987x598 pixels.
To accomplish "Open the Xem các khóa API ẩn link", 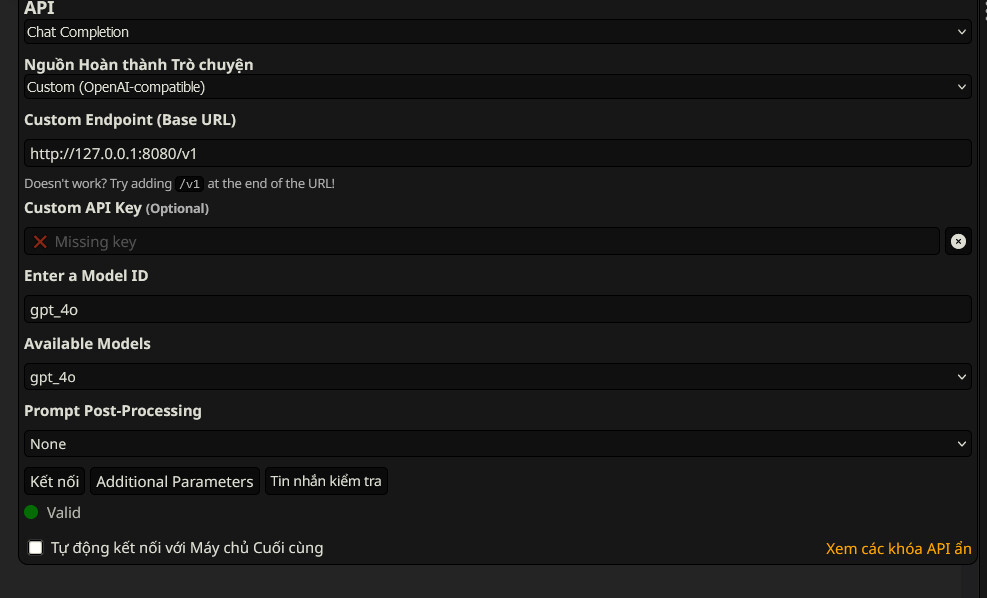I will click(x=898, y=548).
